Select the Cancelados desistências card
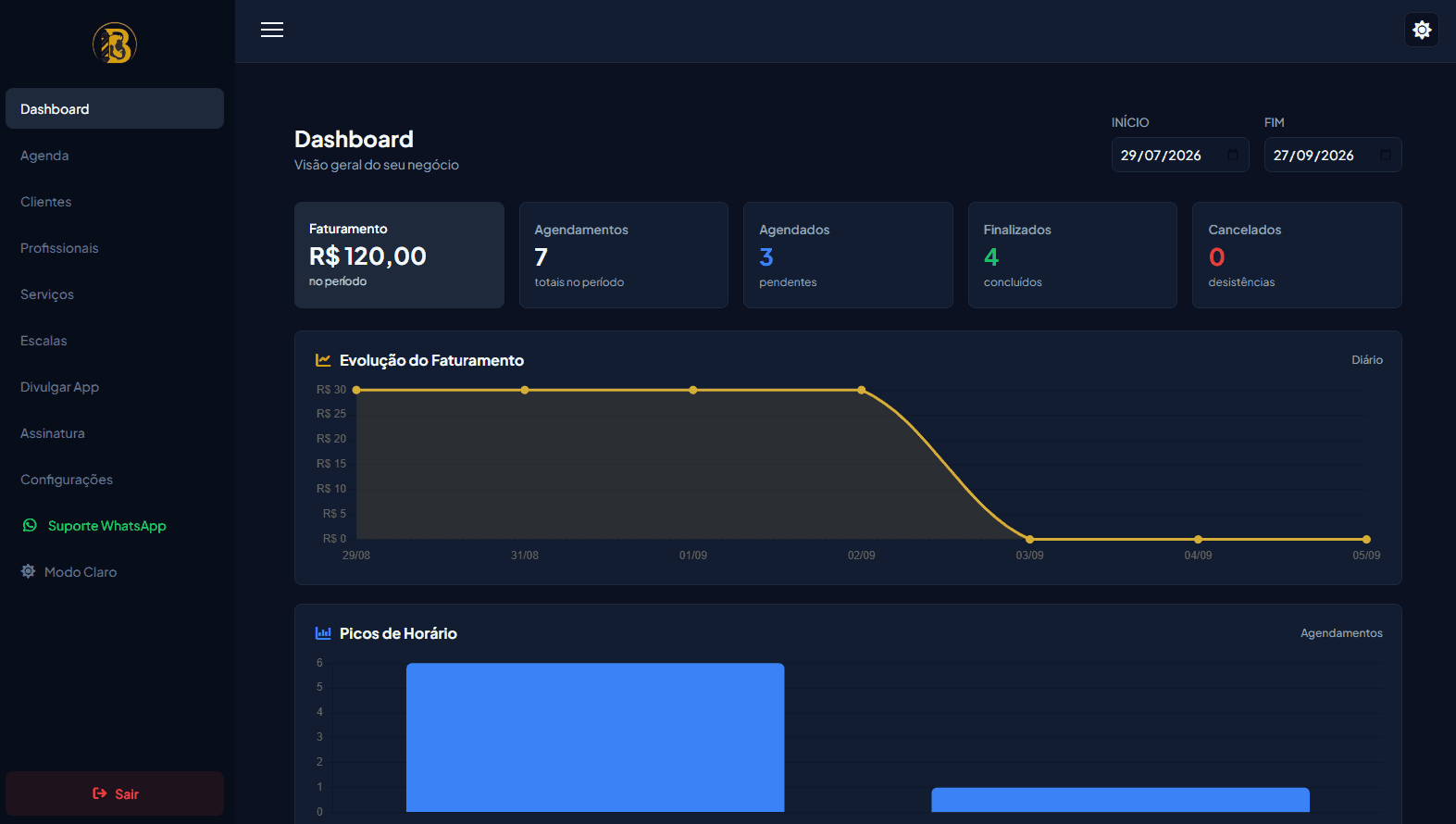 coord(1297,255)
